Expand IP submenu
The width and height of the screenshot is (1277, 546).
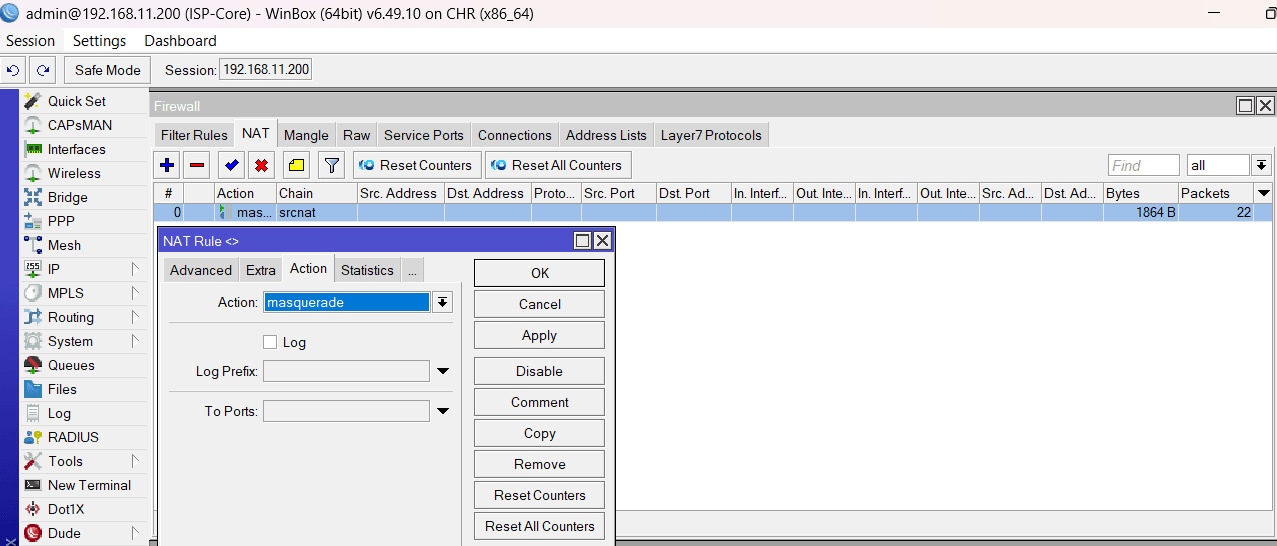[134, 269]
